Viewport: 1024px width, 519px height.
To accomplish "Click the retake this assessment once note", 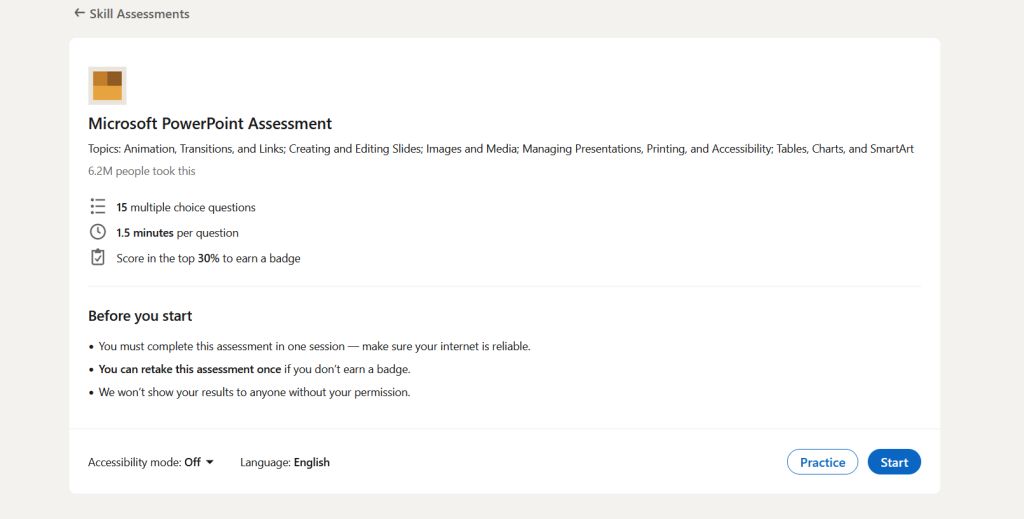I will point(254,369).
